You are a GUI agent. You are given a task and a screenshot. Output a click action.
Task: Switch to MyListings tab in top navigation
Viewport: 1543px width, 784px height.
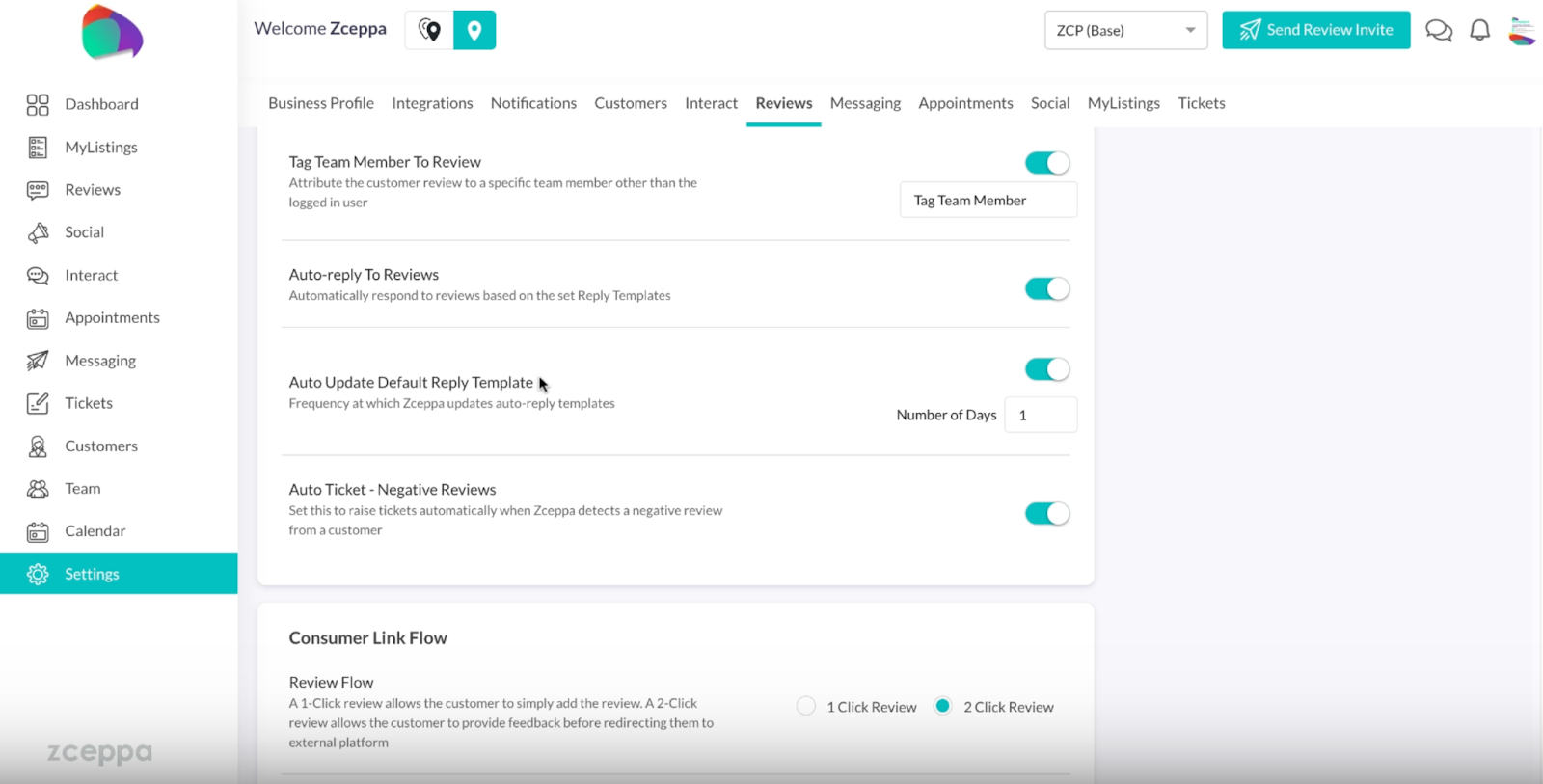tap(1123, 103)
